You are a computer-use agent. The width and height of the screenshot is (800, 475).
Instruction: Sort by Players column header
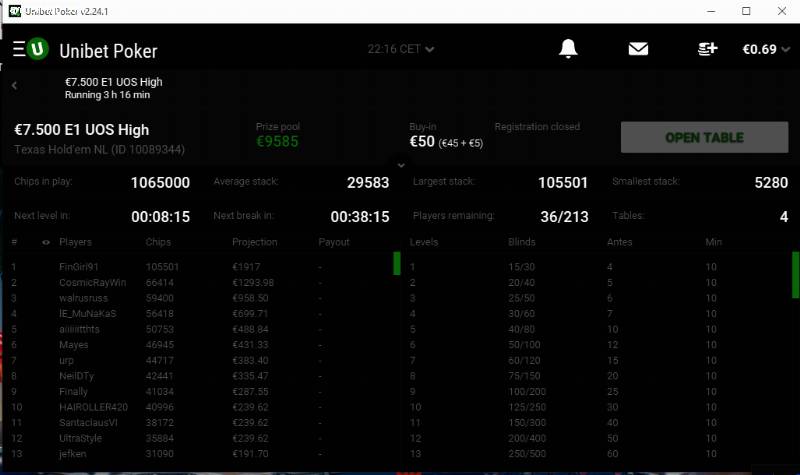point(75,242)
